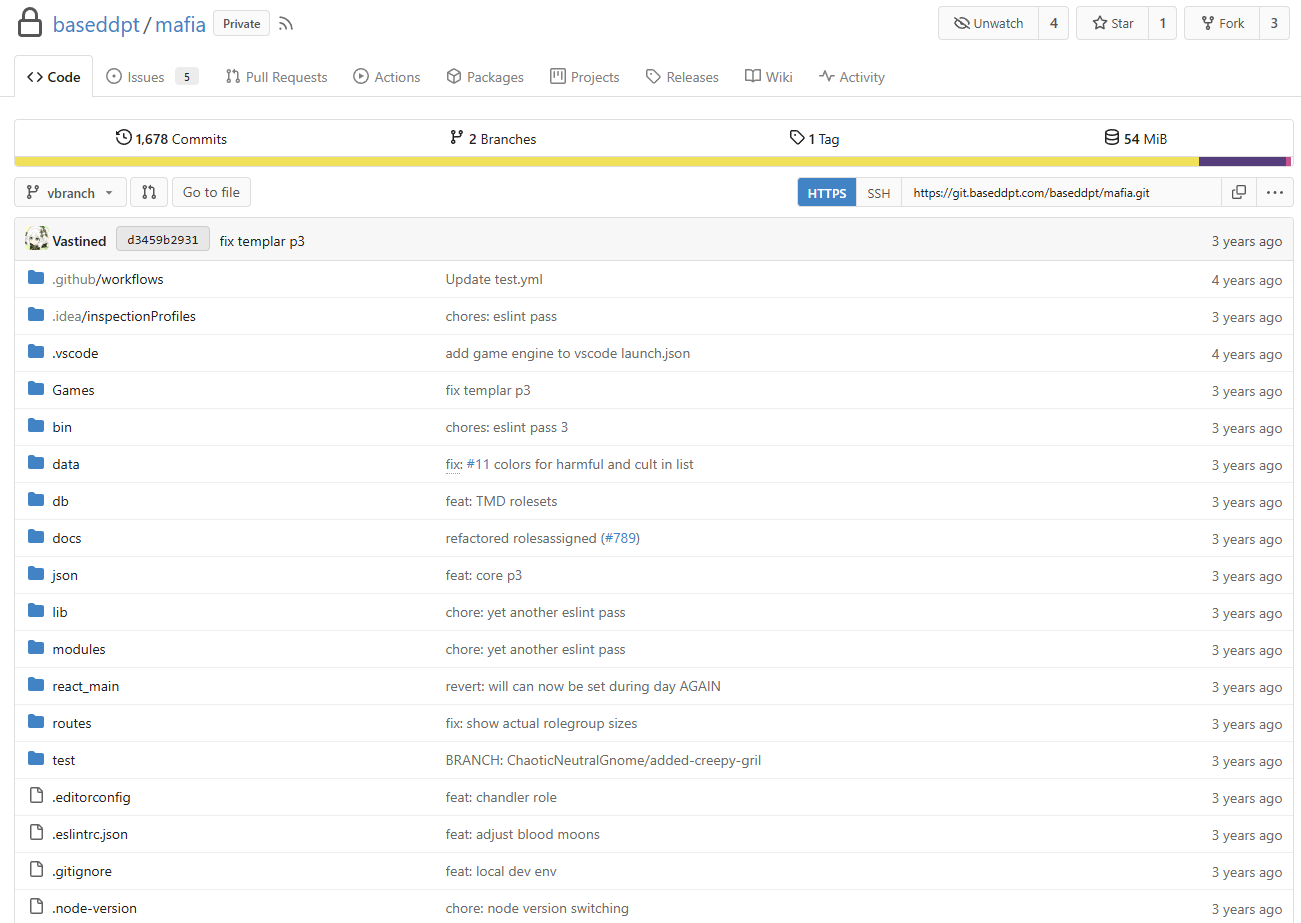This screenshot has height=923, width=1301.
Task: Switch clone URL to SSH
Action: [878, 193]
